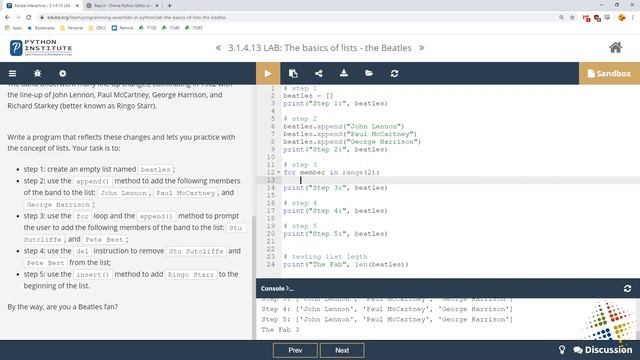Click the Console header label

tap(277, 289)
